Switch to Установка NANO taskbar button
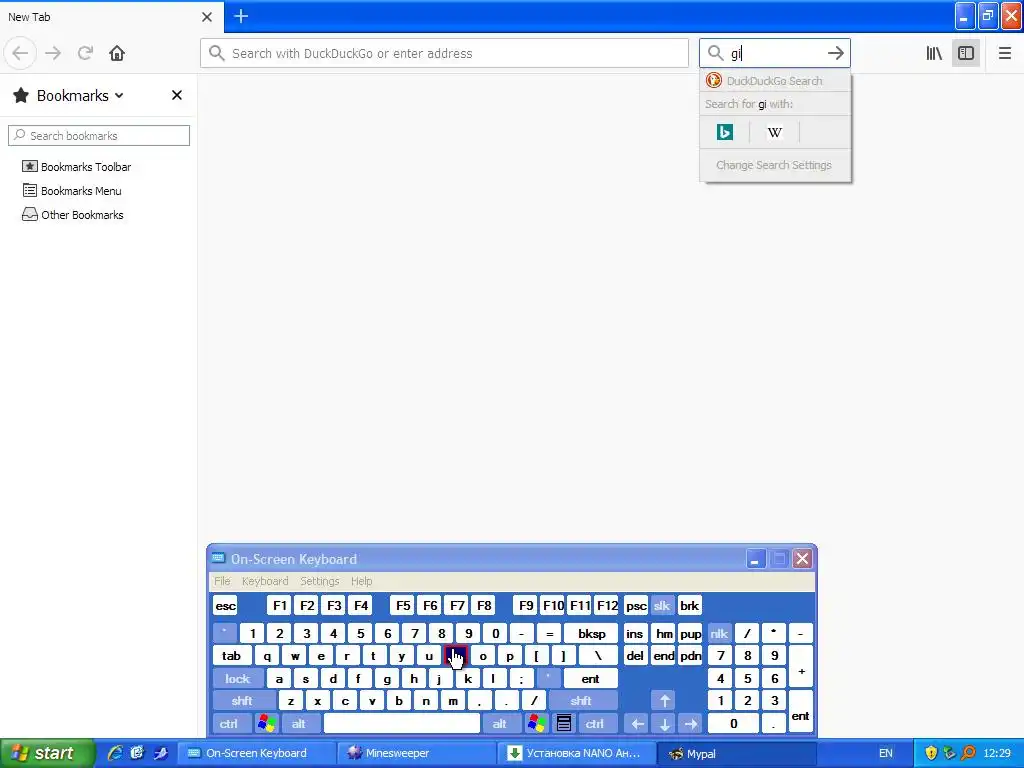 pos(575,753)
